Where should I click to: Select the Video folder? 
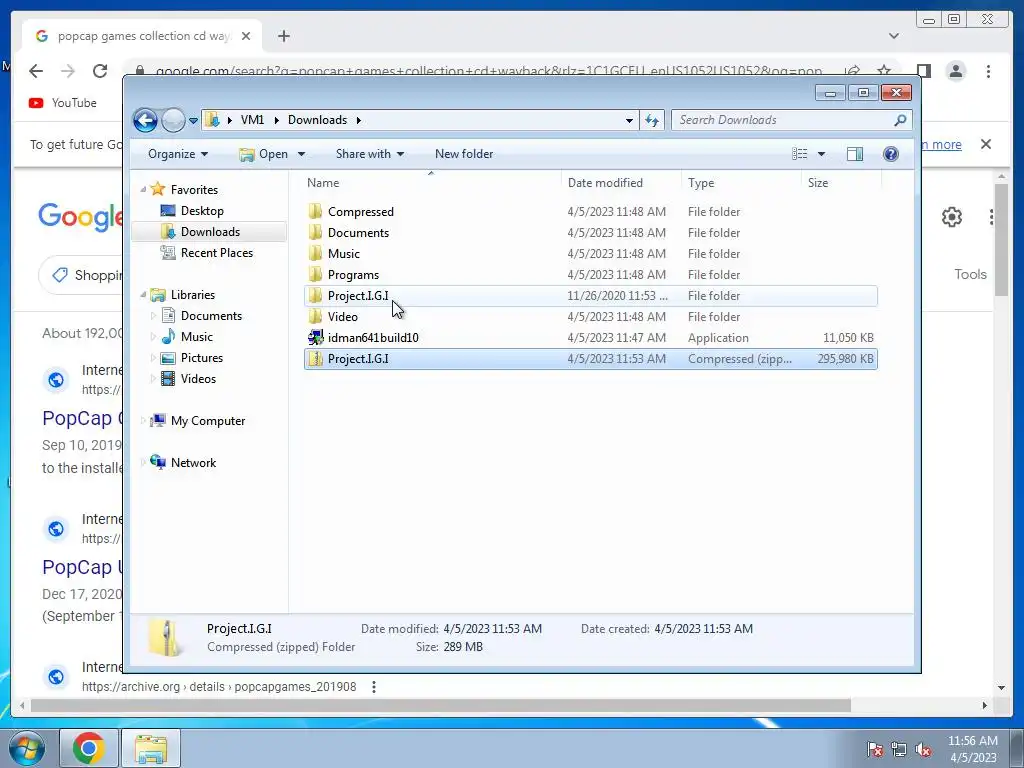590,317
